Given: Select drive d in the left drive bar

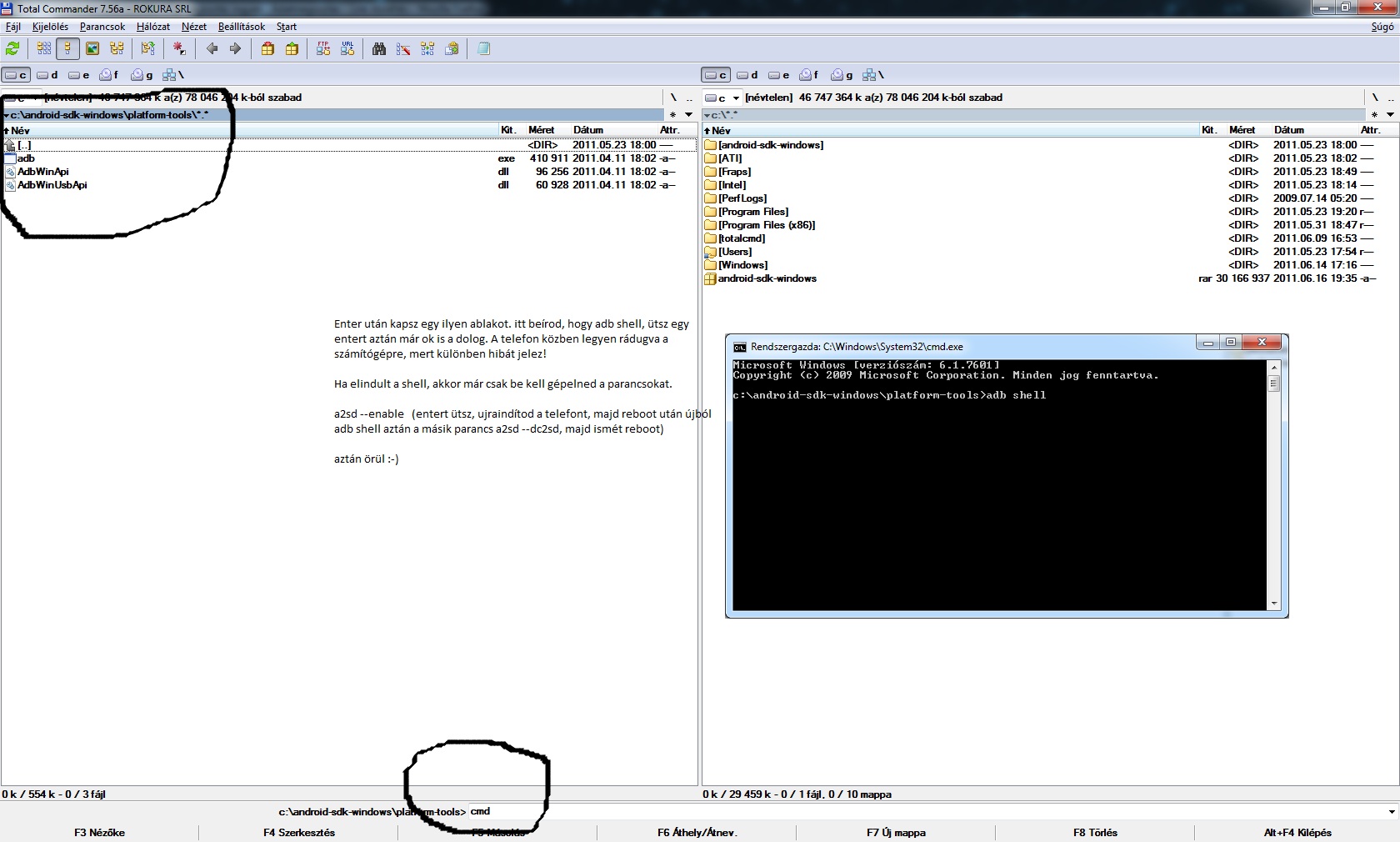Looking at the screenshot, I should [x=47, y=75].
